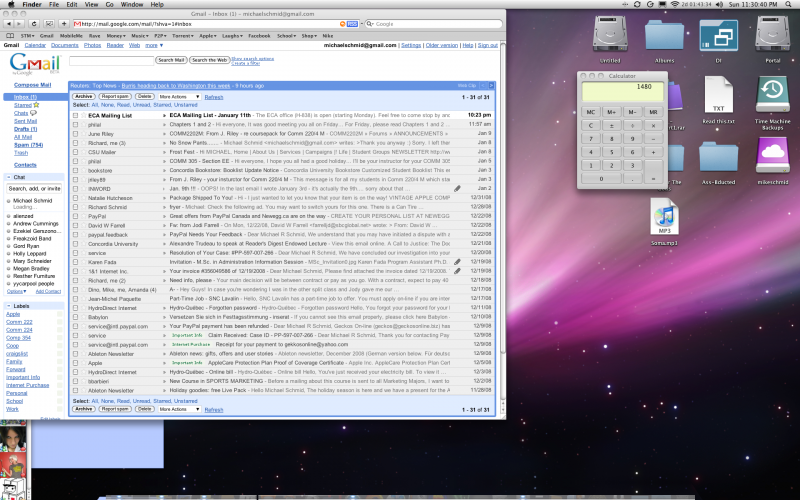The height and width of the screenshot is (500, 800).
Task: Tick the bookstore email checkbox
Action: [76, 170]
